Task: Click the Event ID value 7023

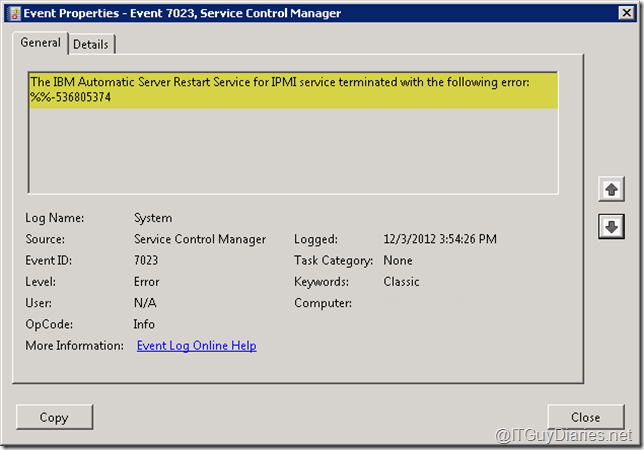Action: pos(146,260)
